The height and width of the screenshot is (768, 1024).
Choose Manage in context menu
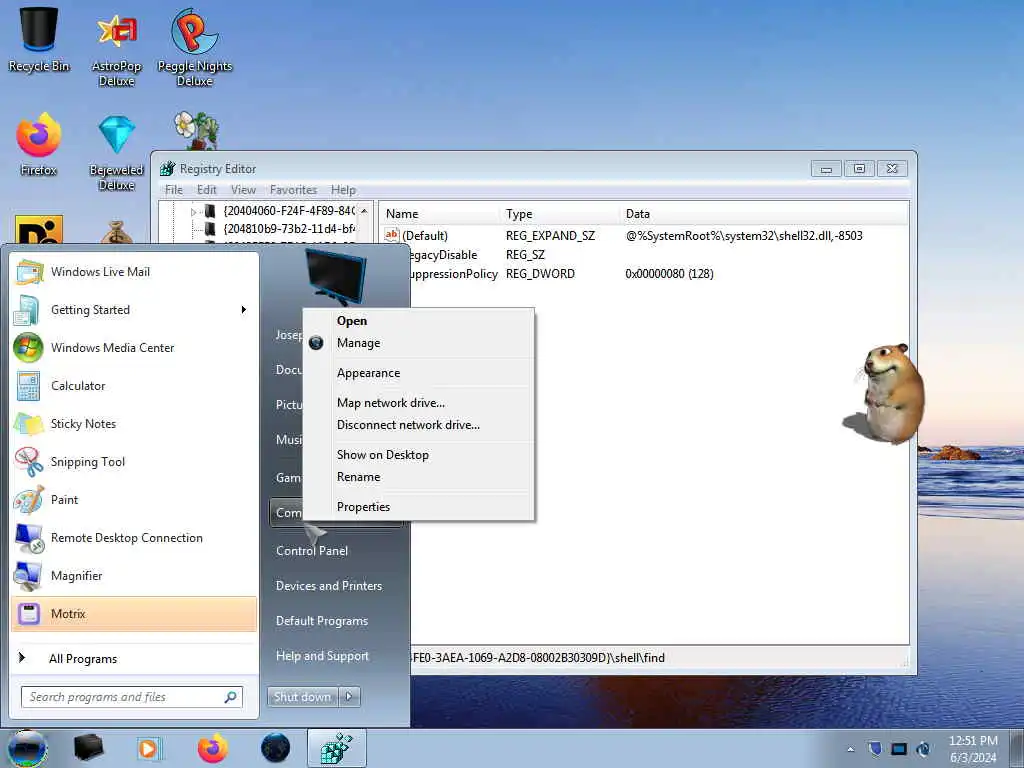[x=359, y=343]
